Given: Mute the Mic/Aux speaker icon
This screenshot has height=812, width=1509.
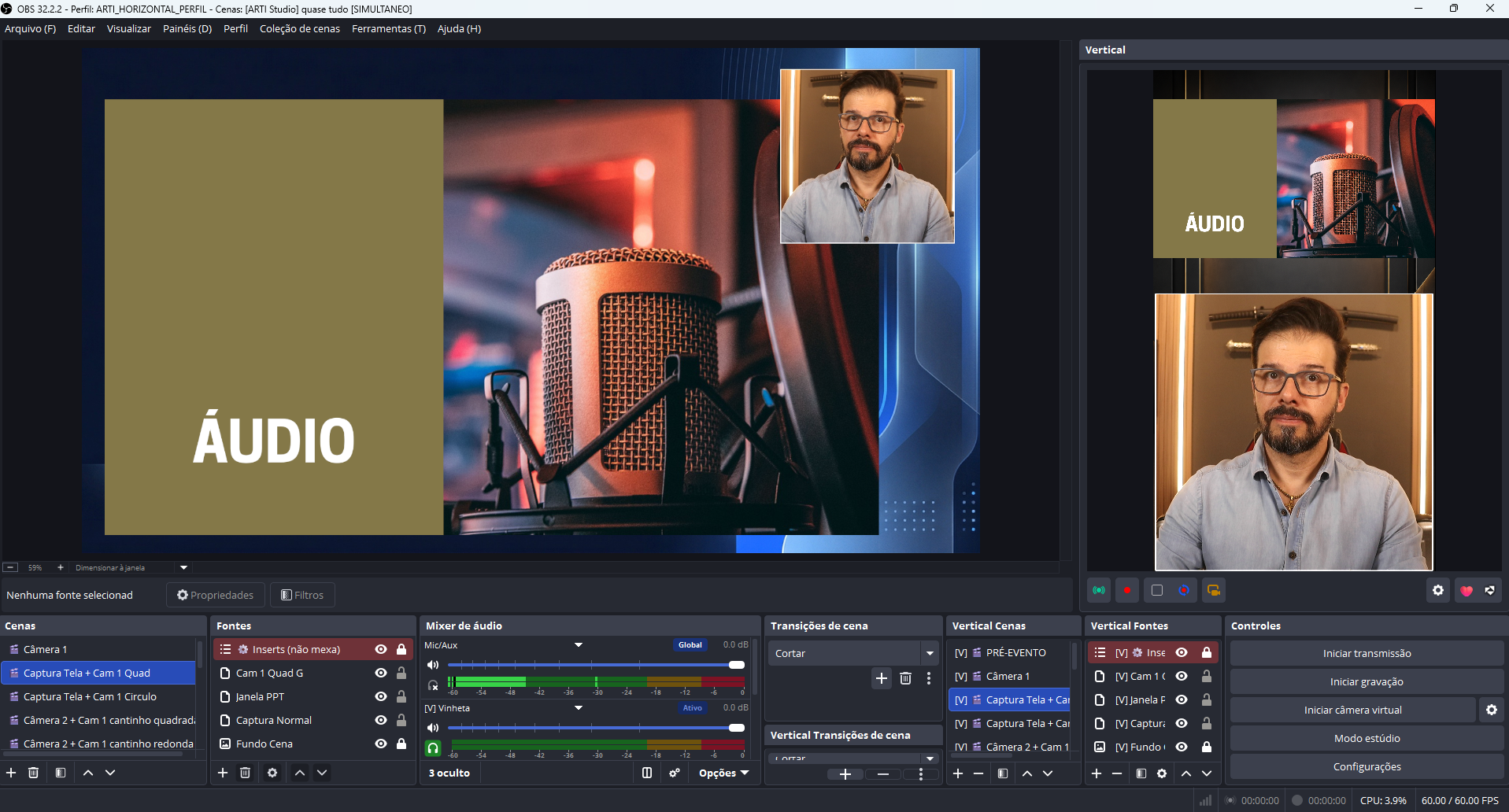Looking at the screenshot, I should [x=433, y=665].
